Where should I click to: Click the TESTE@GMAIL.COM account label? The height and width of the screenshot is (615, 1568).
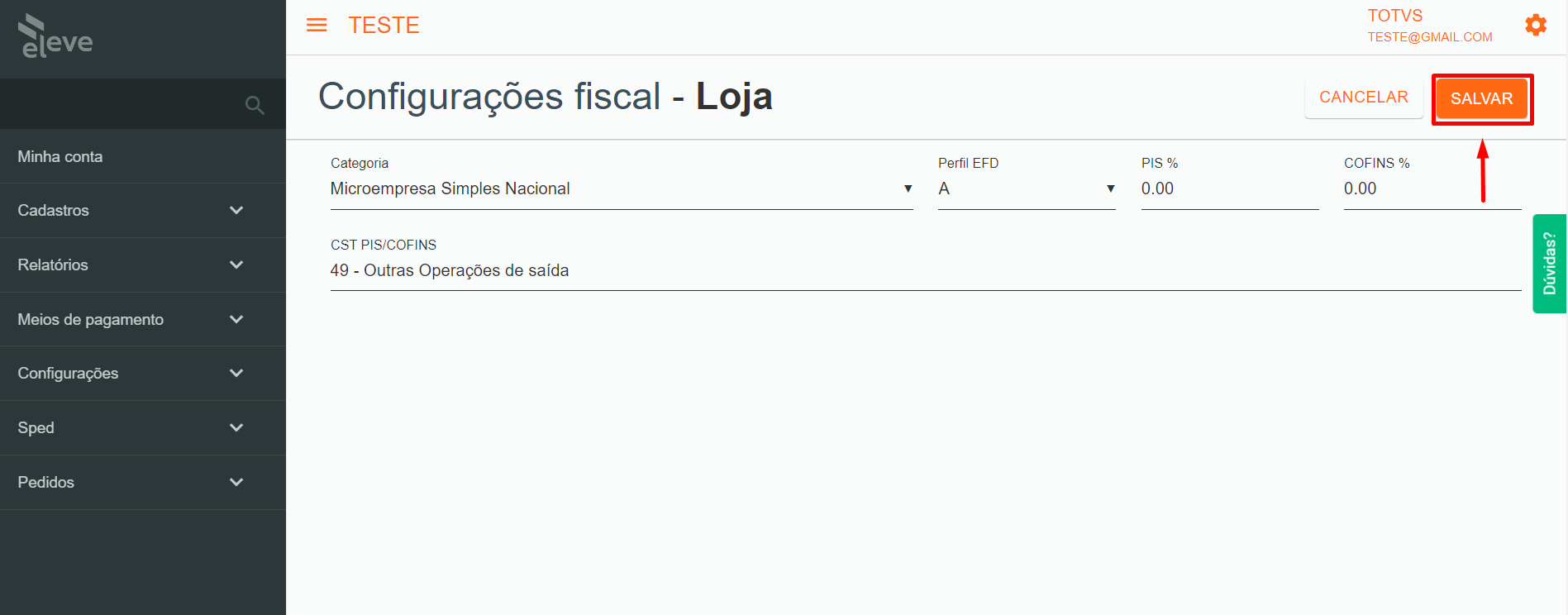point(1430,37)
